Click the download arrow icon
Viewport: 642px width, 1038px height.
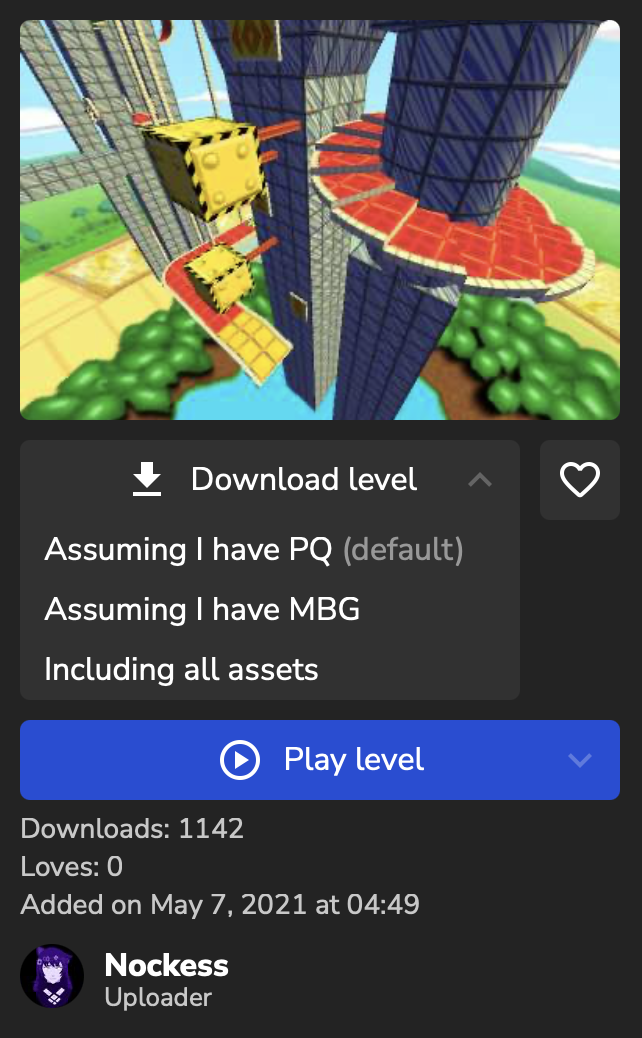[147, 479]
